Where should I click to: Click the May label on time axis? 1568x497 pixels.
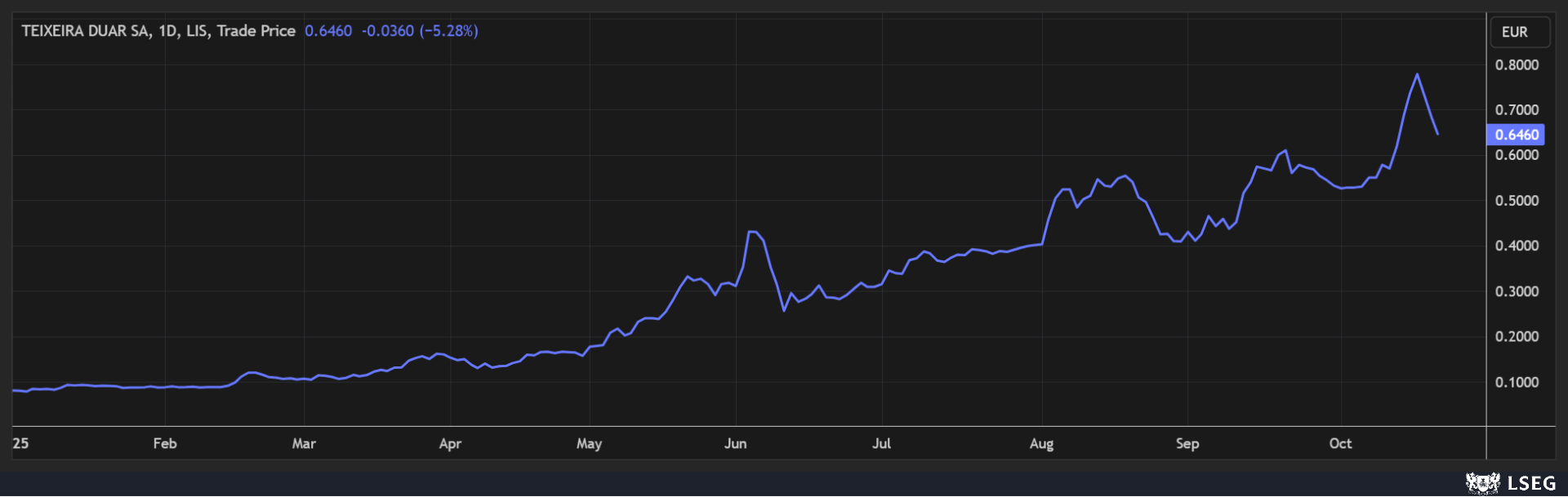coord(589,443)
